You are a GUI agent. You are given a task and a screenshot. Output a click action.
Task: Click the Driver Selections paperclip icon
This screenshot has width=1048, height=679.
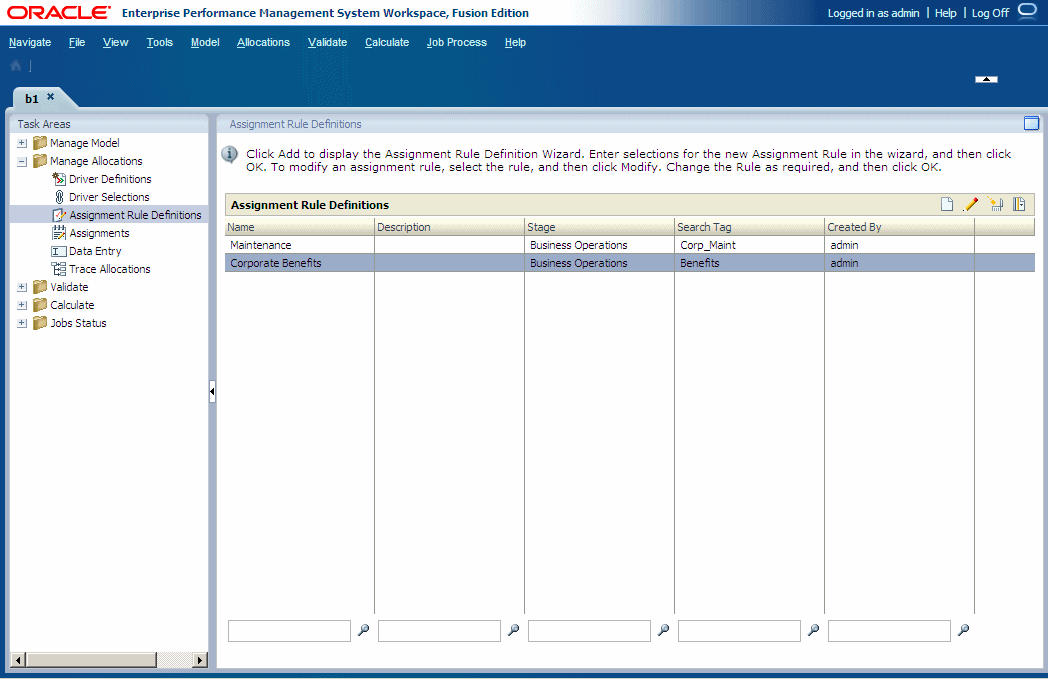[x=60, y=197]
